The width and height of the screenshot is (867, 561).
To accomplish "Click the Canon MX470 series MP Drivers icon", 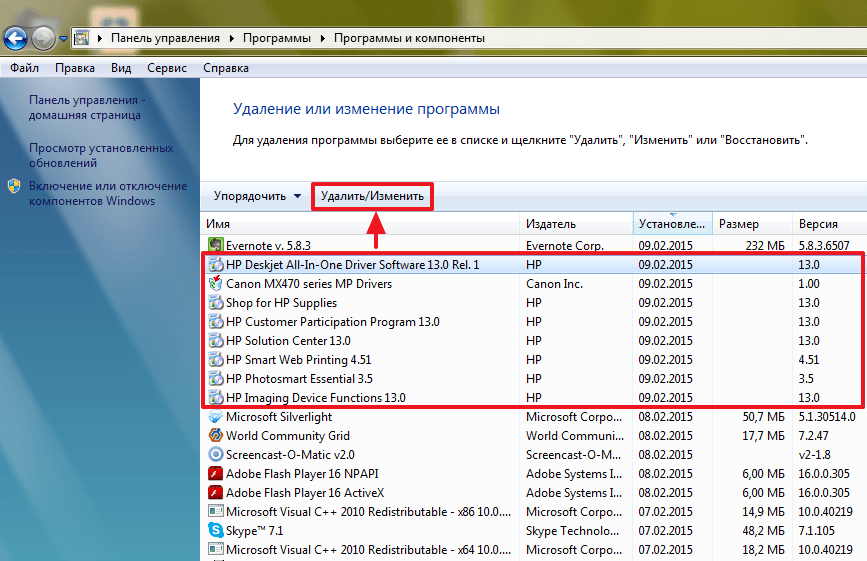I will coord(216,283).
